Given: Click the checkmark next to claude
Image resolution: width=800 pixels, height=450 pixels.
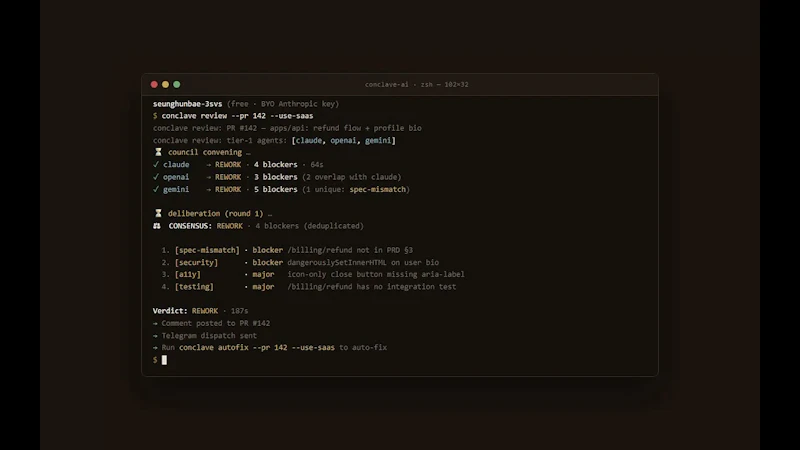Looking at the screenshot, I should tap(156, 164).
